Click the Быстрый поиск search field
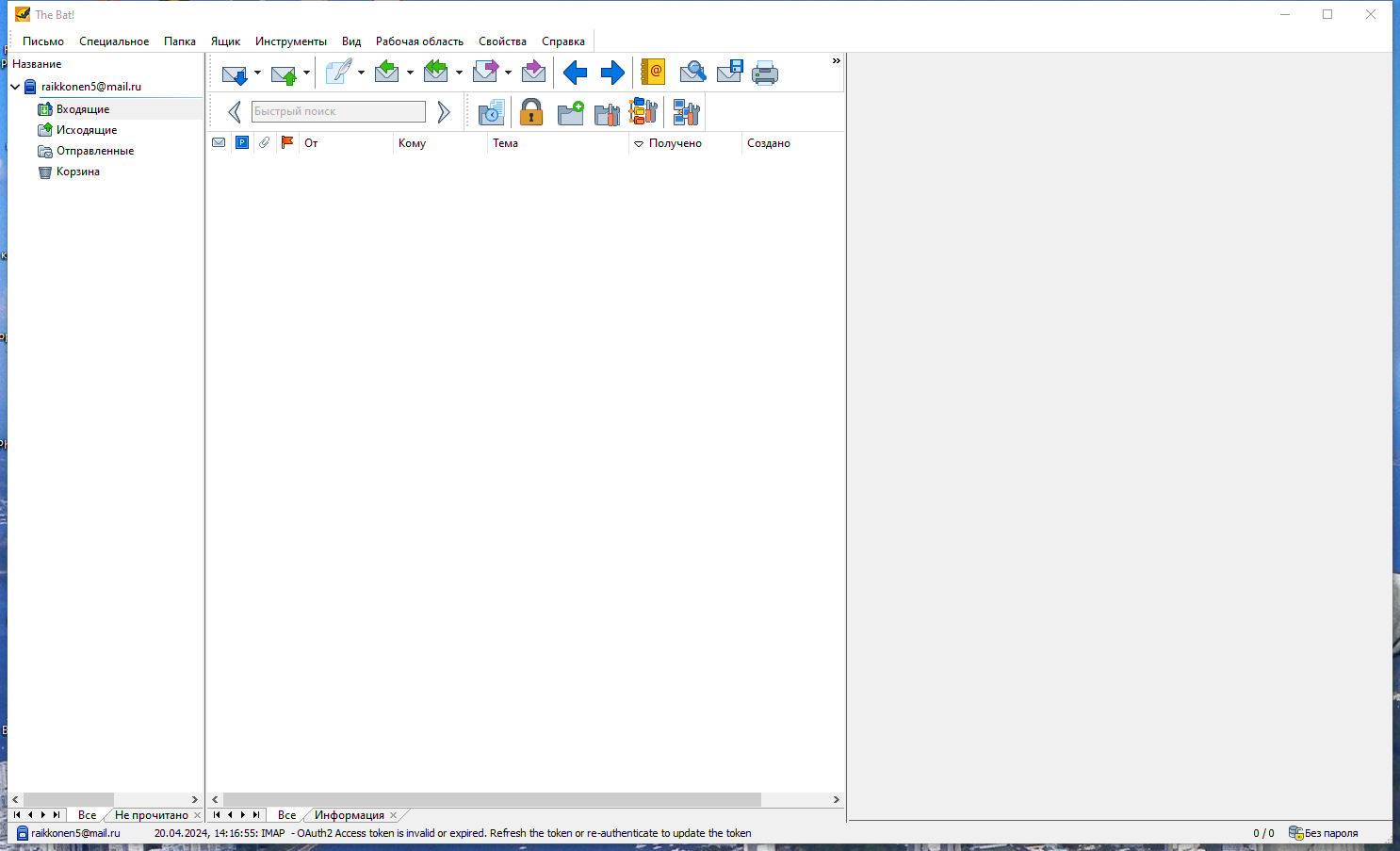 click(338, 111)
